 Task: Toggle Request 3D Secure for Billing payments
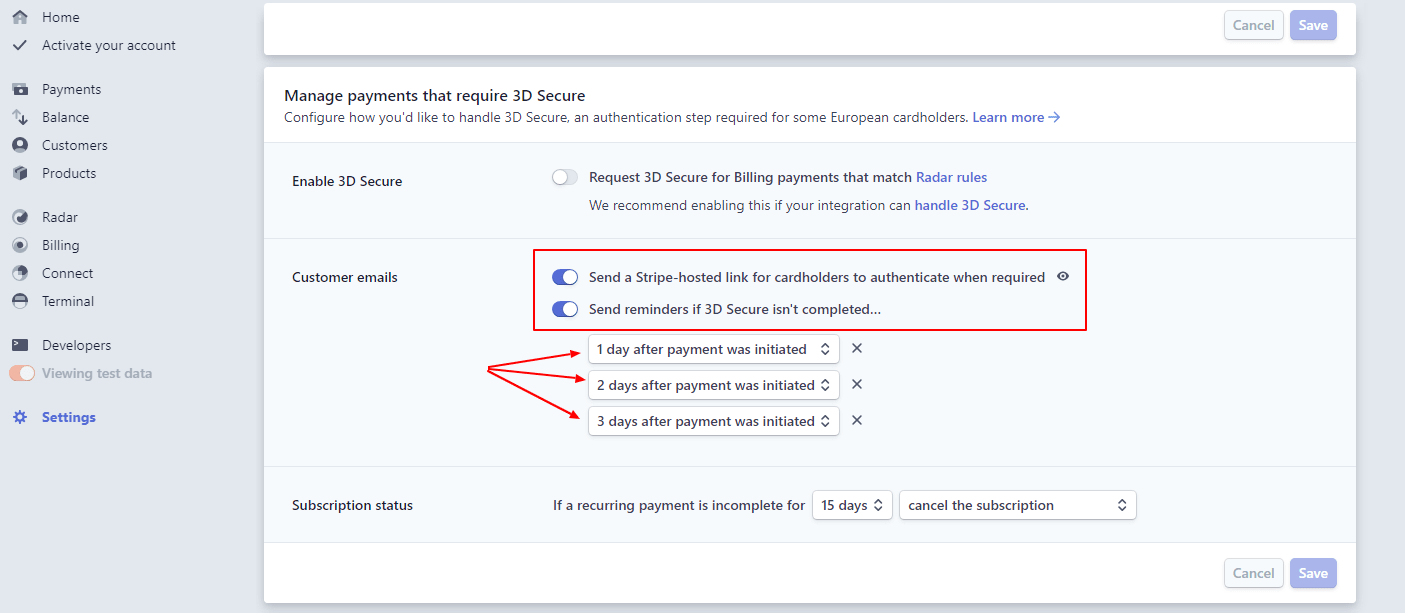coord(565,177)
